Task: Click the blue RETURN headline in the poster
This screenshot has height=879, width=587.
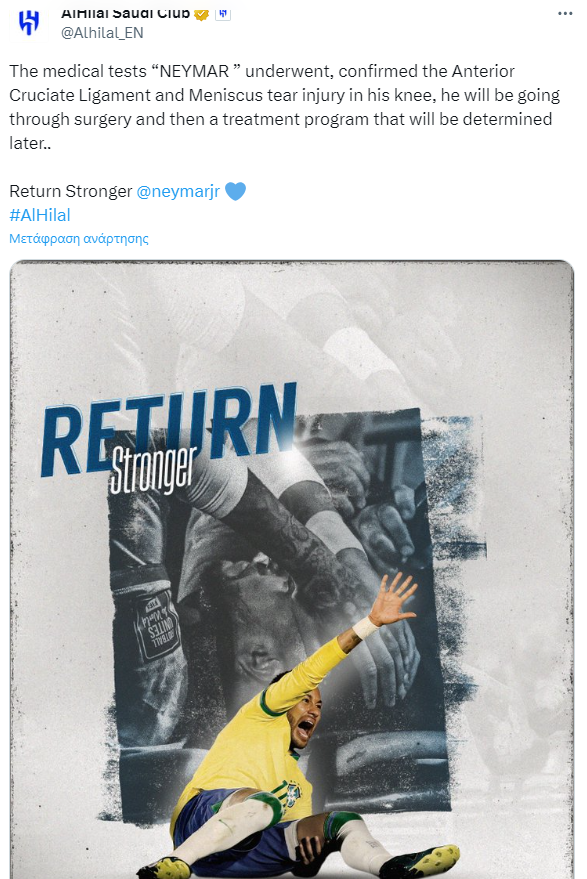Action: click(x=168, y=426)
